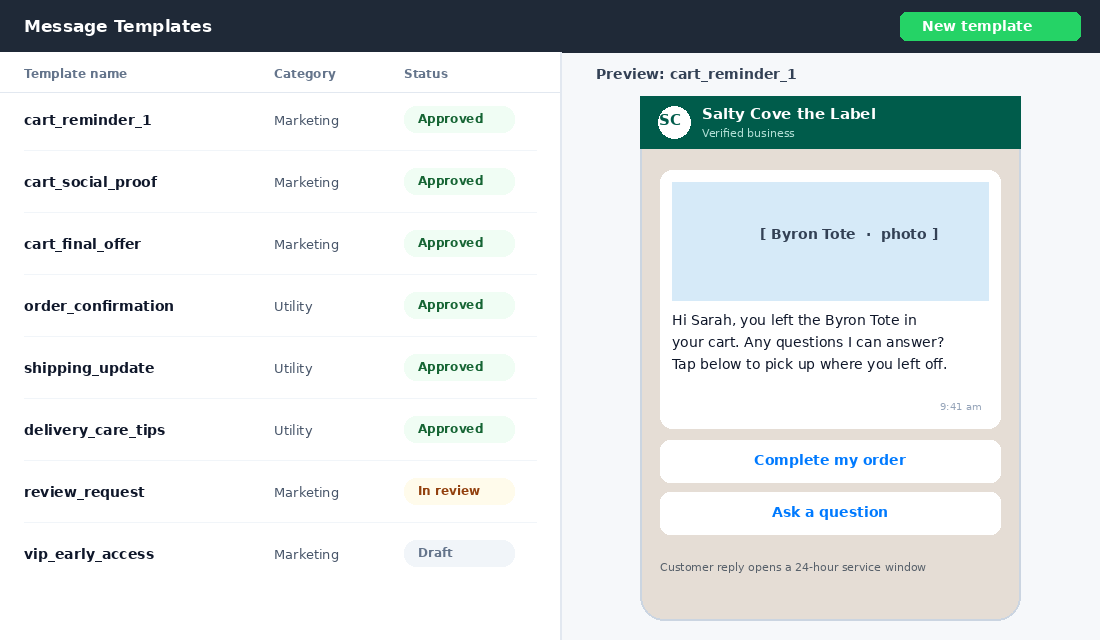Screen dimensions: 1100x640
Task: Click Utility category of shipping_update
Action: 293,368
